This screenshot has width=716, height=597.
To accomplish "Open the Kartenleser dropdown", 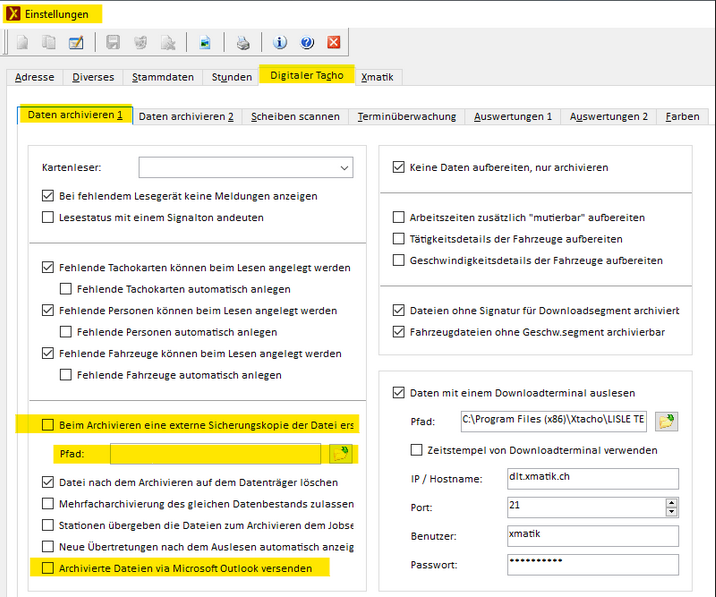I will click(344, 167).
